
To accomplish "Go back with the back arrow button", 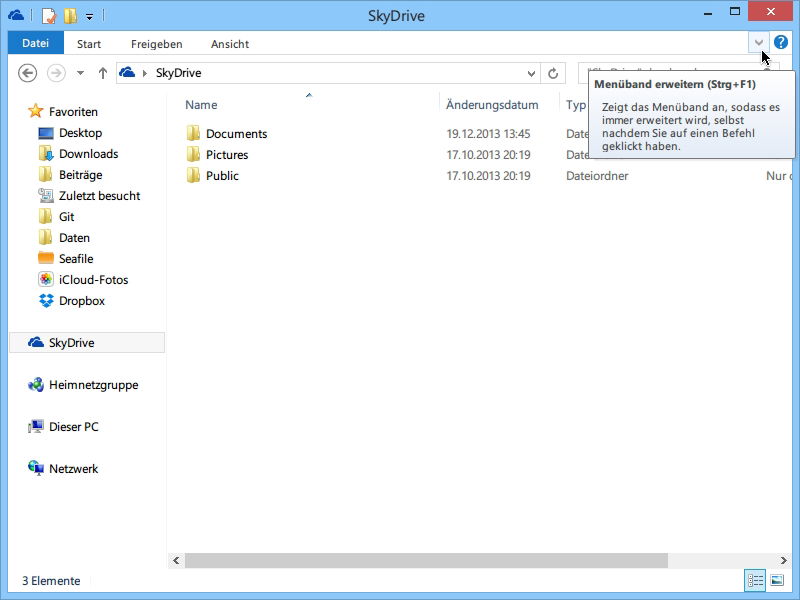I will pos(28,73).
